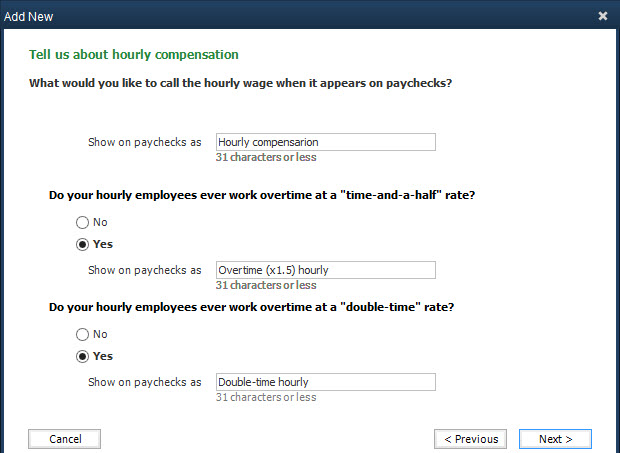Click the hourly wage paychecks question text
The width and height of the screenshot is (620, 453).
pos(240,83)
